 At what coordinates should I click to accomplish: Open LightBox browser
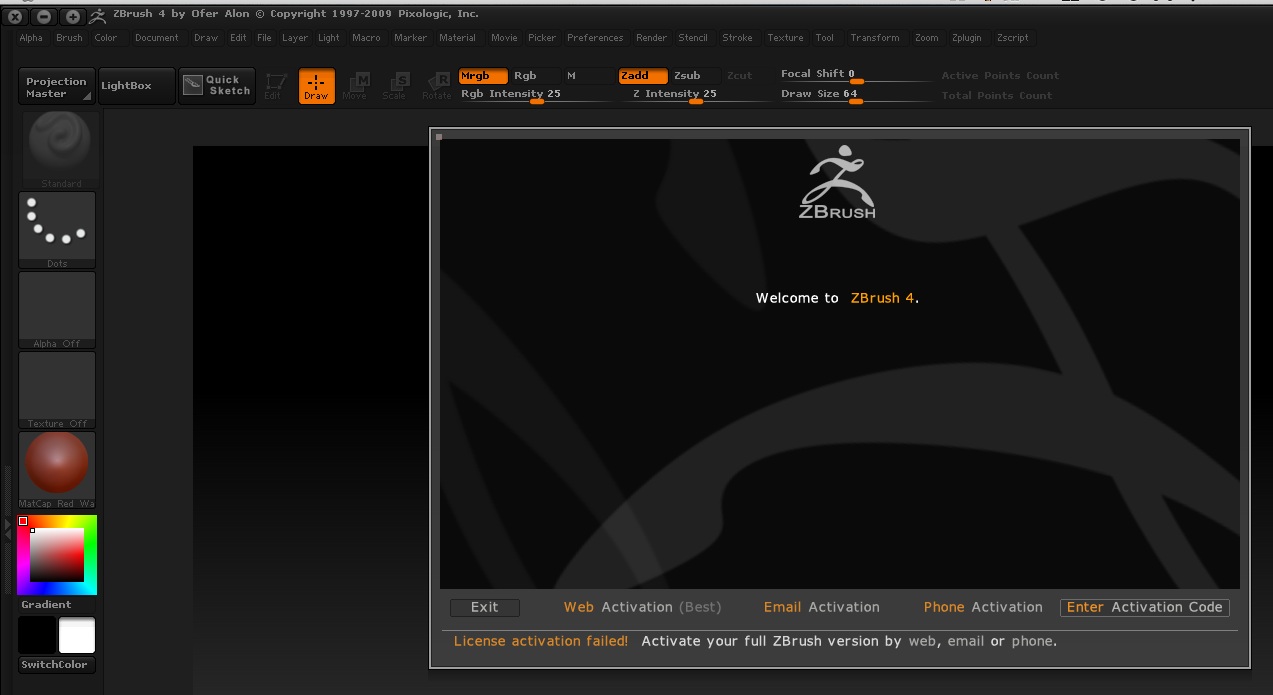137,86
